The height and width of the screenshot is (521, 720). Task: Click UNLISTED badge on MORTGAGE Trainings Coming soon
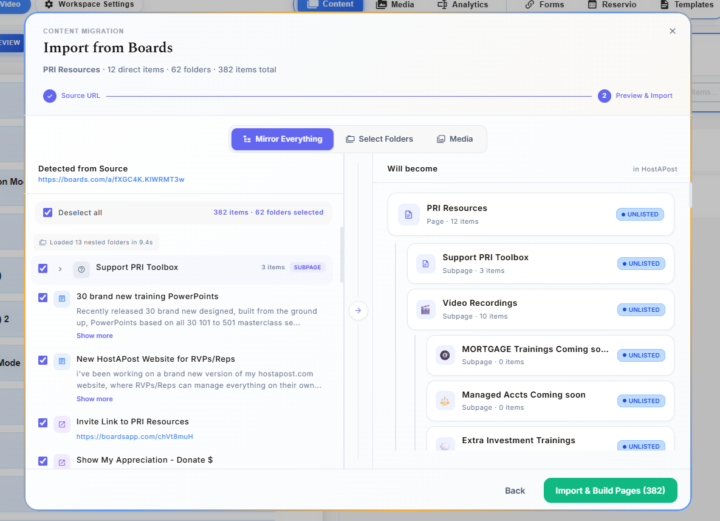tap(641, 355)
